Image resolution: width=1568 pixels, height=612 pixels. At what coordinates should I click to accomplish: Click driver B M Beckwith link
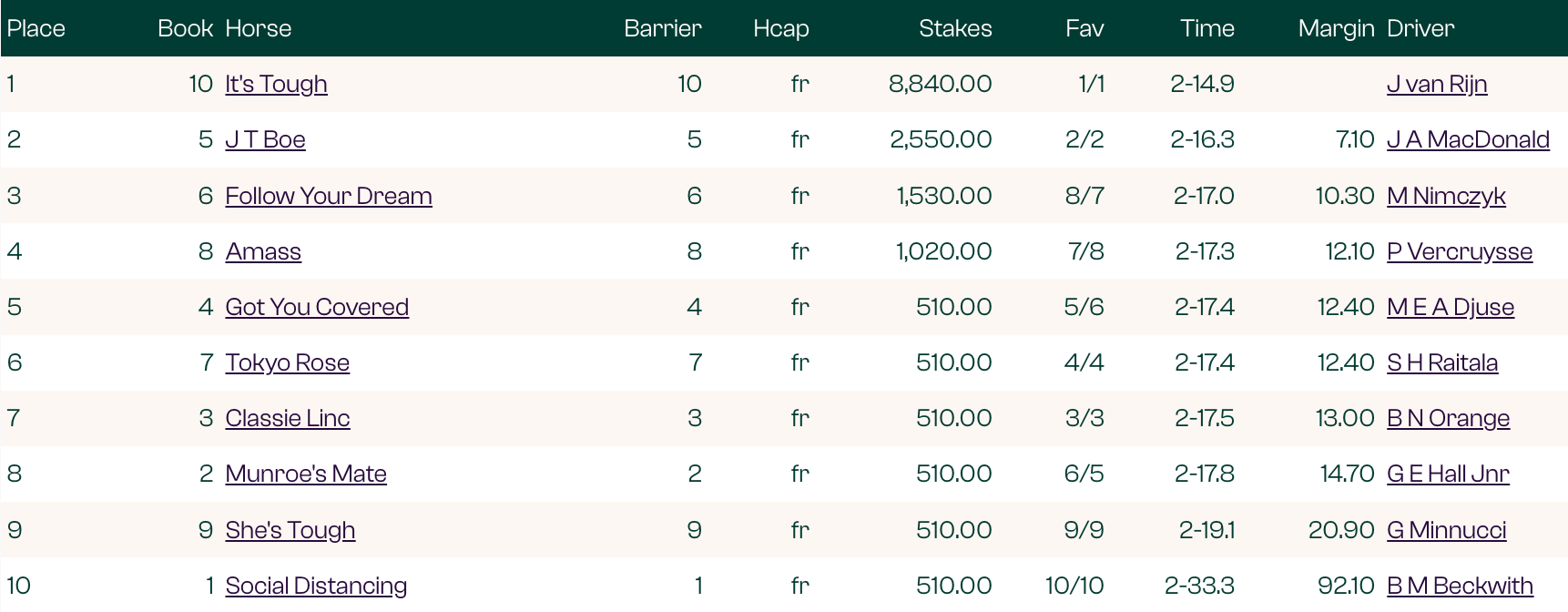tap(1459, 586)
